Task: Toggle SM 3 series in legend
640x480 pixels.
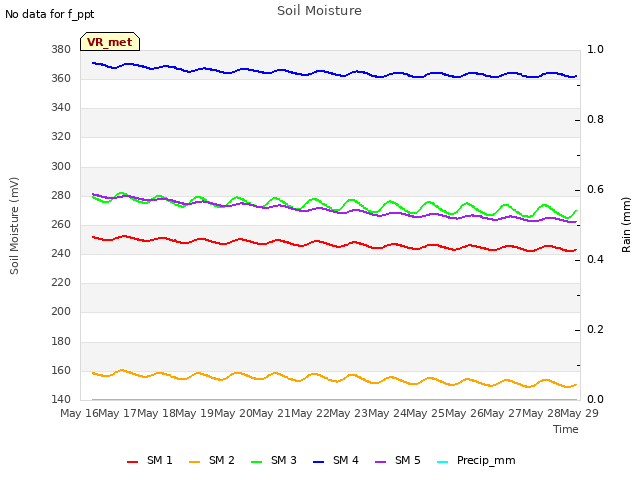Action: pyautogui.click(x=274, y=460)
